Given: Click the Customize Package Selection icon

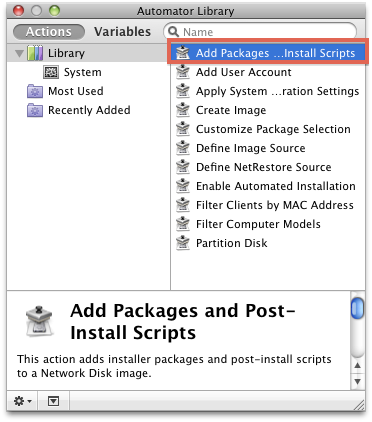Looking at the screenshot, I should tap(183, 129).
